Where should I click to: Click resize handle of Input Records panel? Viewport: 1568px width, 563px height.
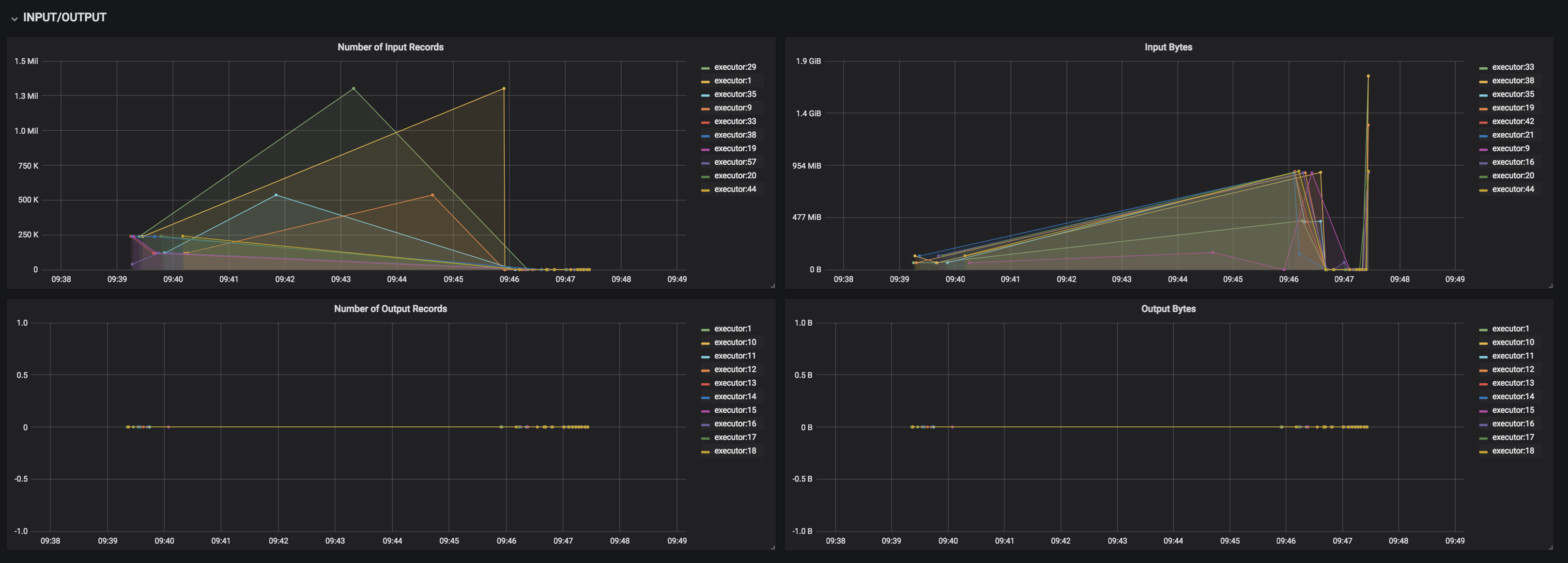click(x=772, y=286)
